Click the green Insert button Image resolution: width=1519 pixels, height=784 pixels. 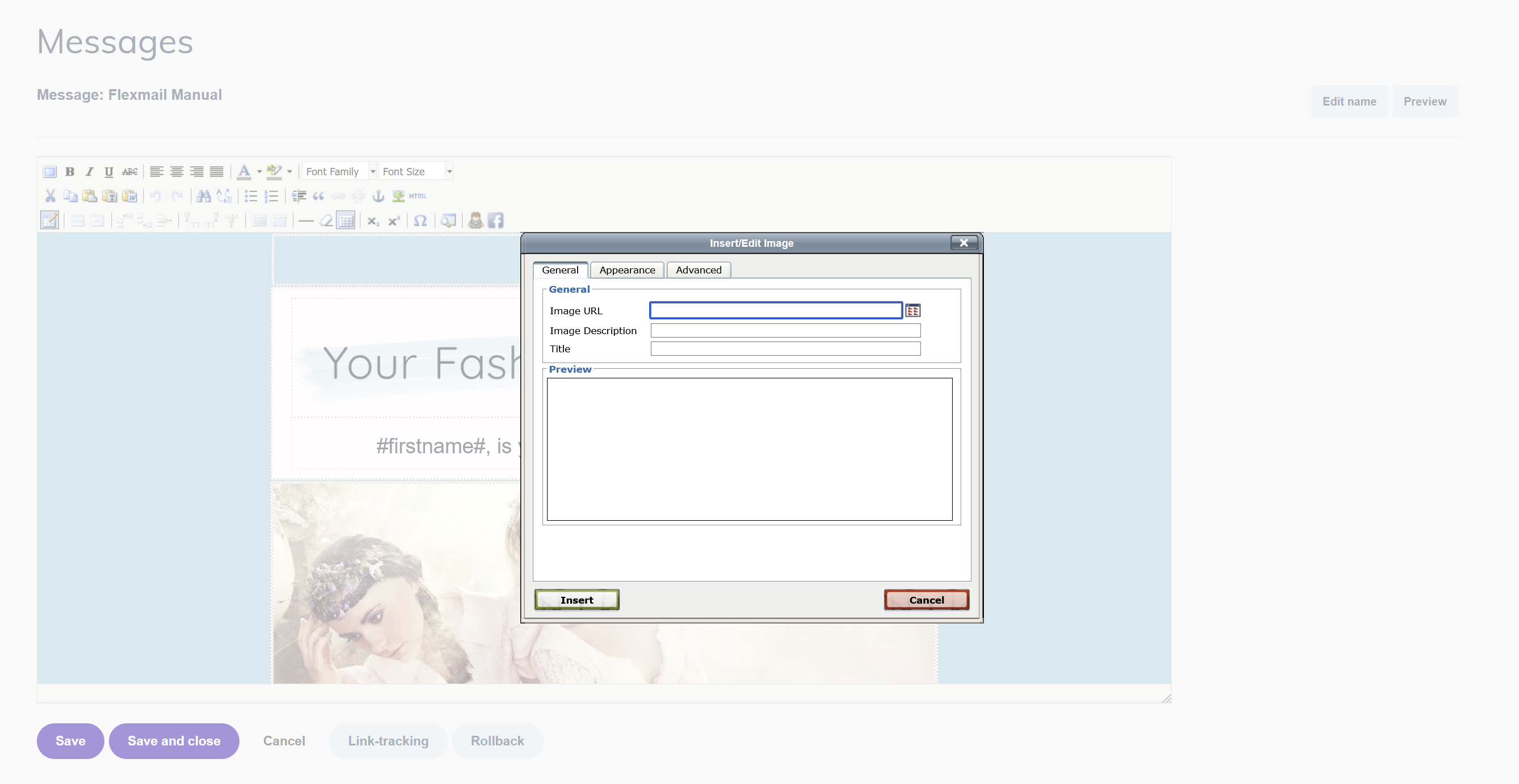coord(576,600)
